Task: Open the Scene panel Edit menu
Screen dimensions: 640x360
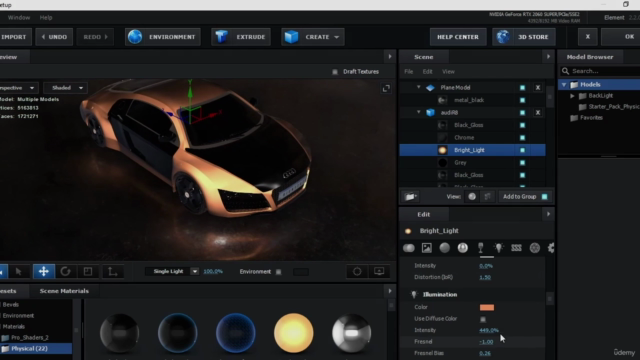Action: [x=427, y=72]
